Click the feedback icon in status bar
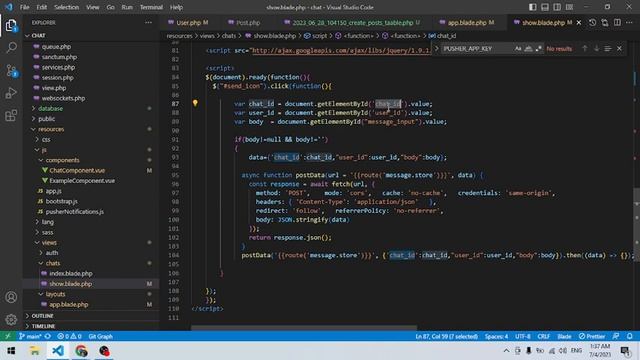The height and width of the screenshot is (360, 640). (x=616, y=336)
